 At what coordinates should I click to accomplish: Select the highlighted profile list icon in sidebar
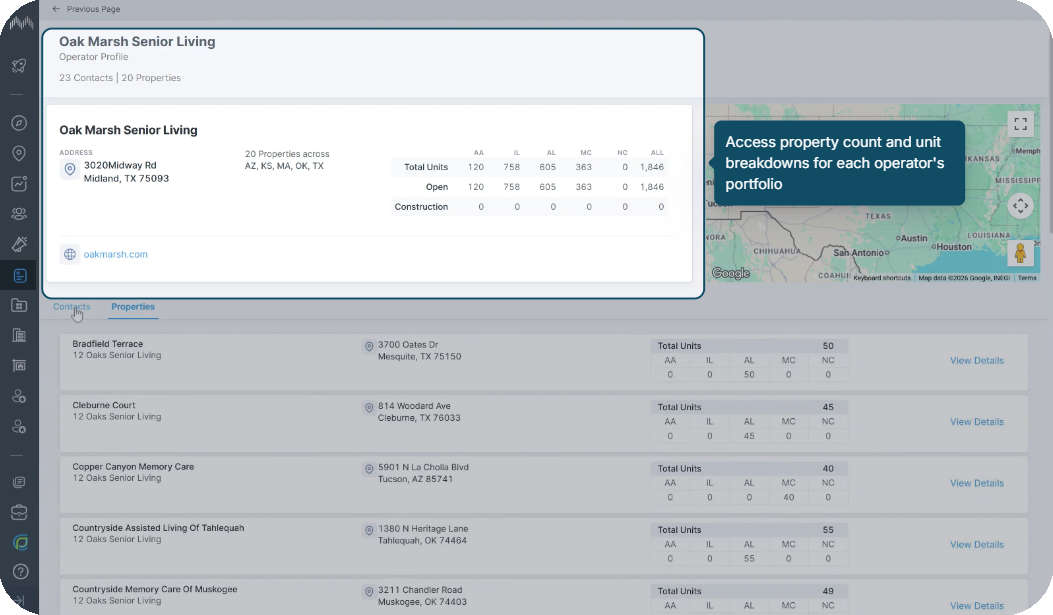[19, 275]
